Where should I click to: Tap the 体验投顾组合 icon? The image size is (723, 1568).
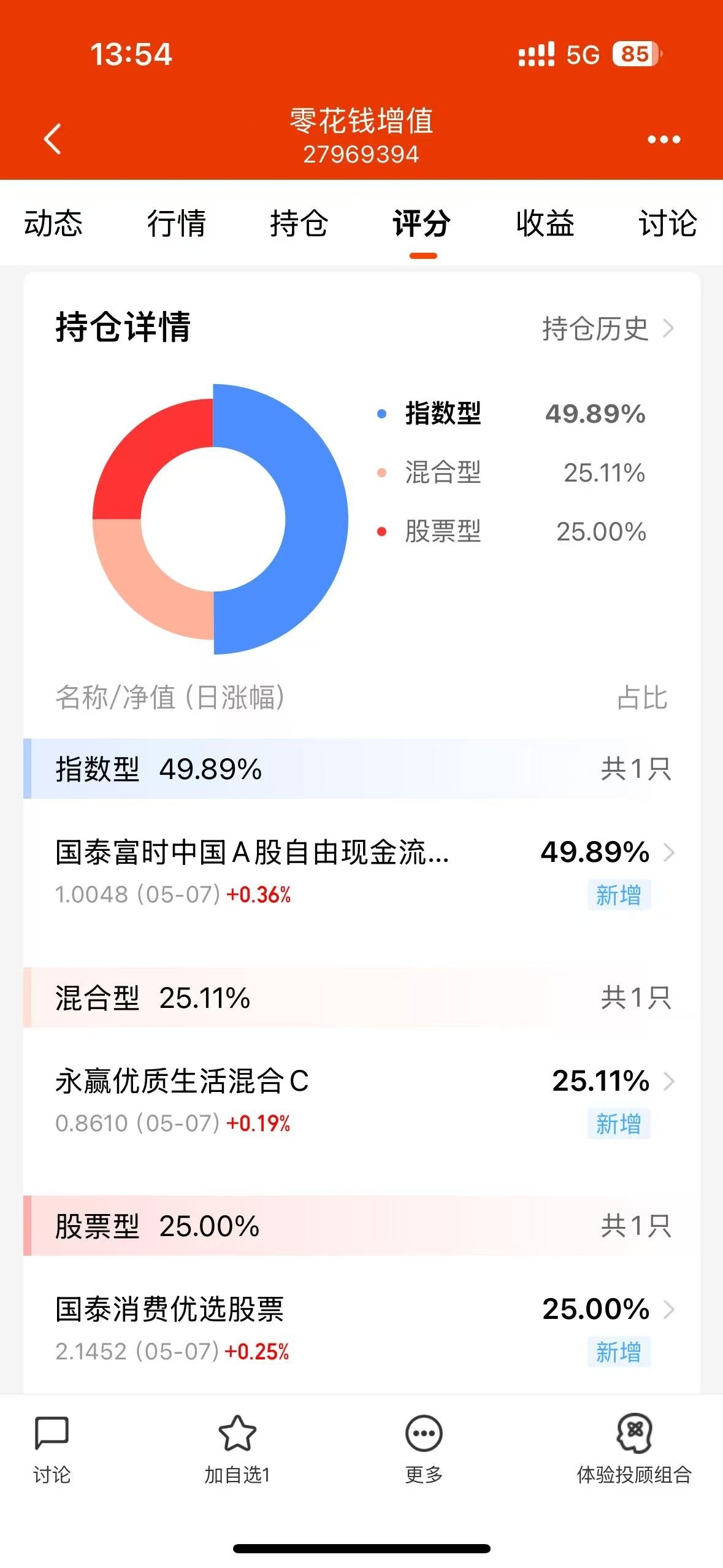point(635,1432)
